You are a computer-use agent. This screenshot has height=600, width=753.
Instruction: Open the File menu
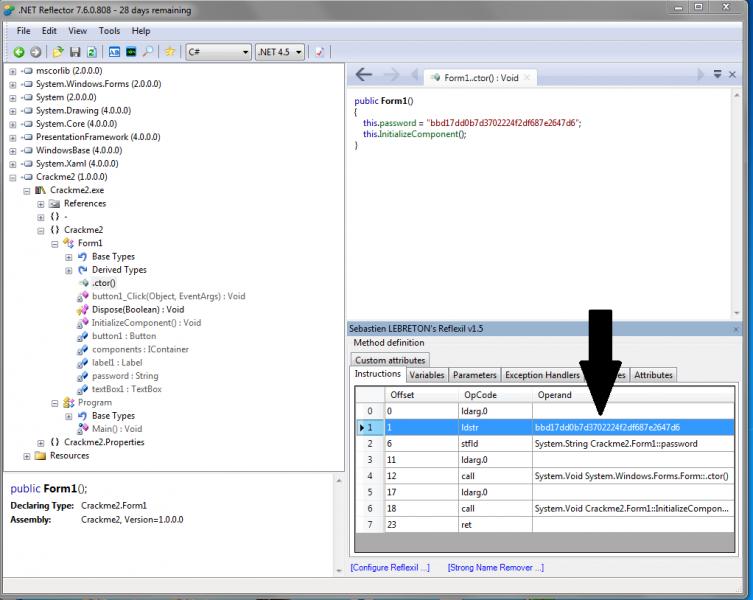(x=23, y=31)
